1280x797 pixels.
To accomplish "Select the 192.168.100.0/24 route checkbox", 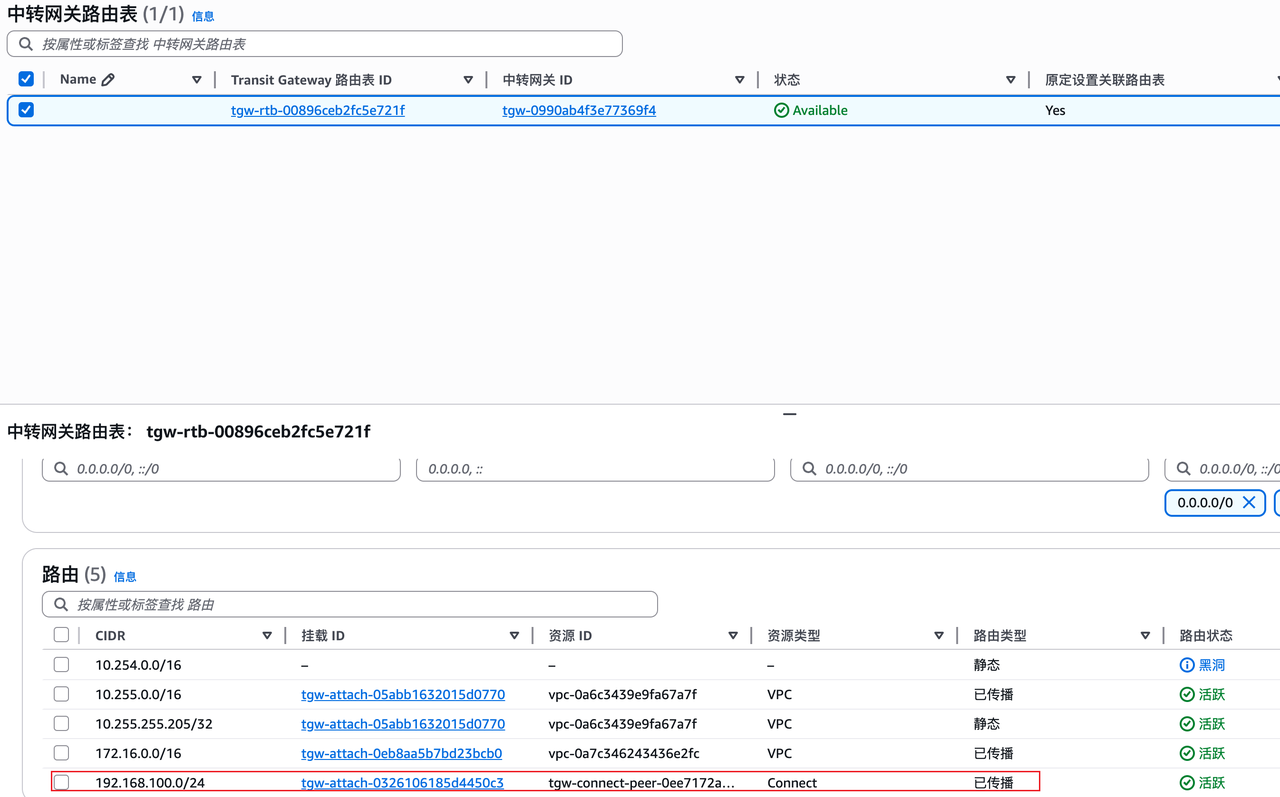I will (61, 783).
